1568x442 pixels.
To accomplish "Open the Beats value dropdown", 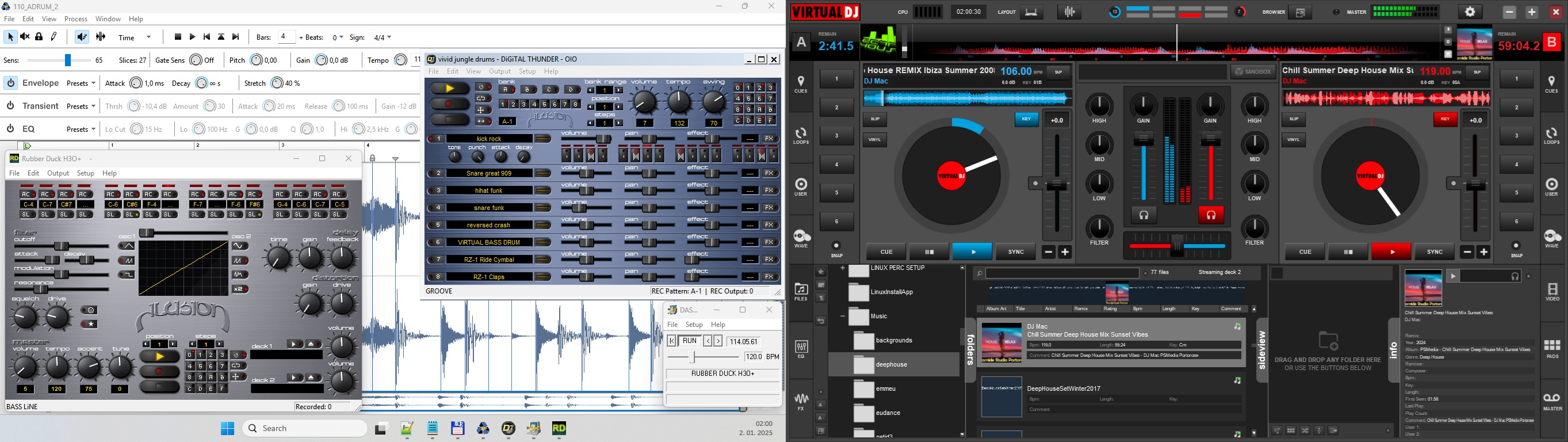I will 338,38.
